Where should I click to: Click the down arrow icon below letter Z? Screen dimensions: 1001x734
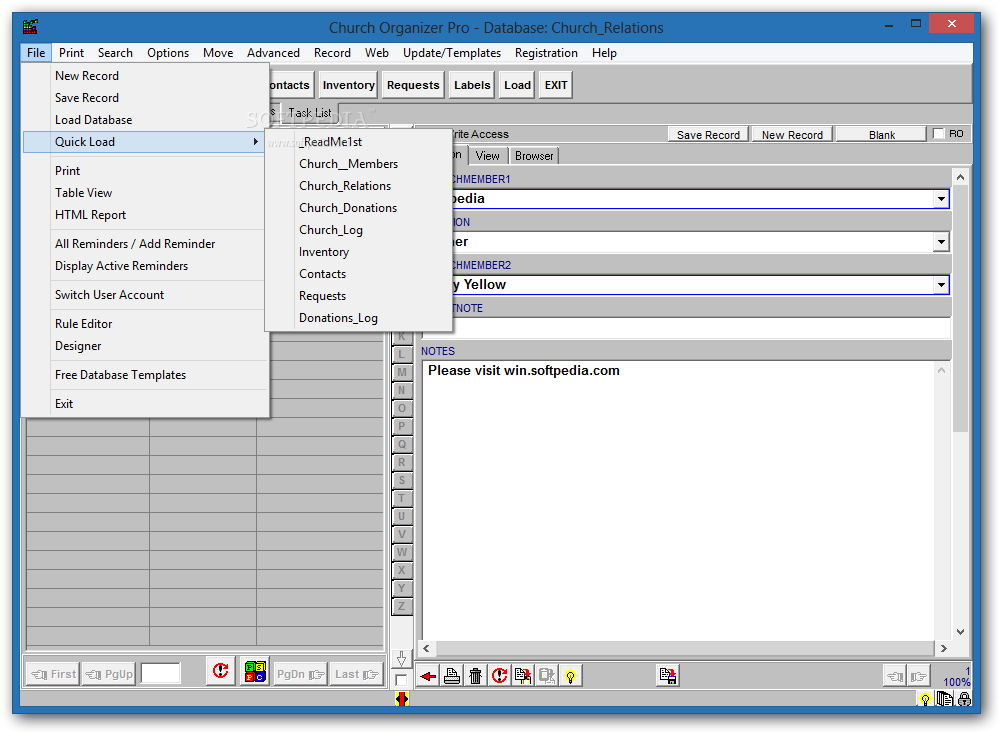[402, 659]
